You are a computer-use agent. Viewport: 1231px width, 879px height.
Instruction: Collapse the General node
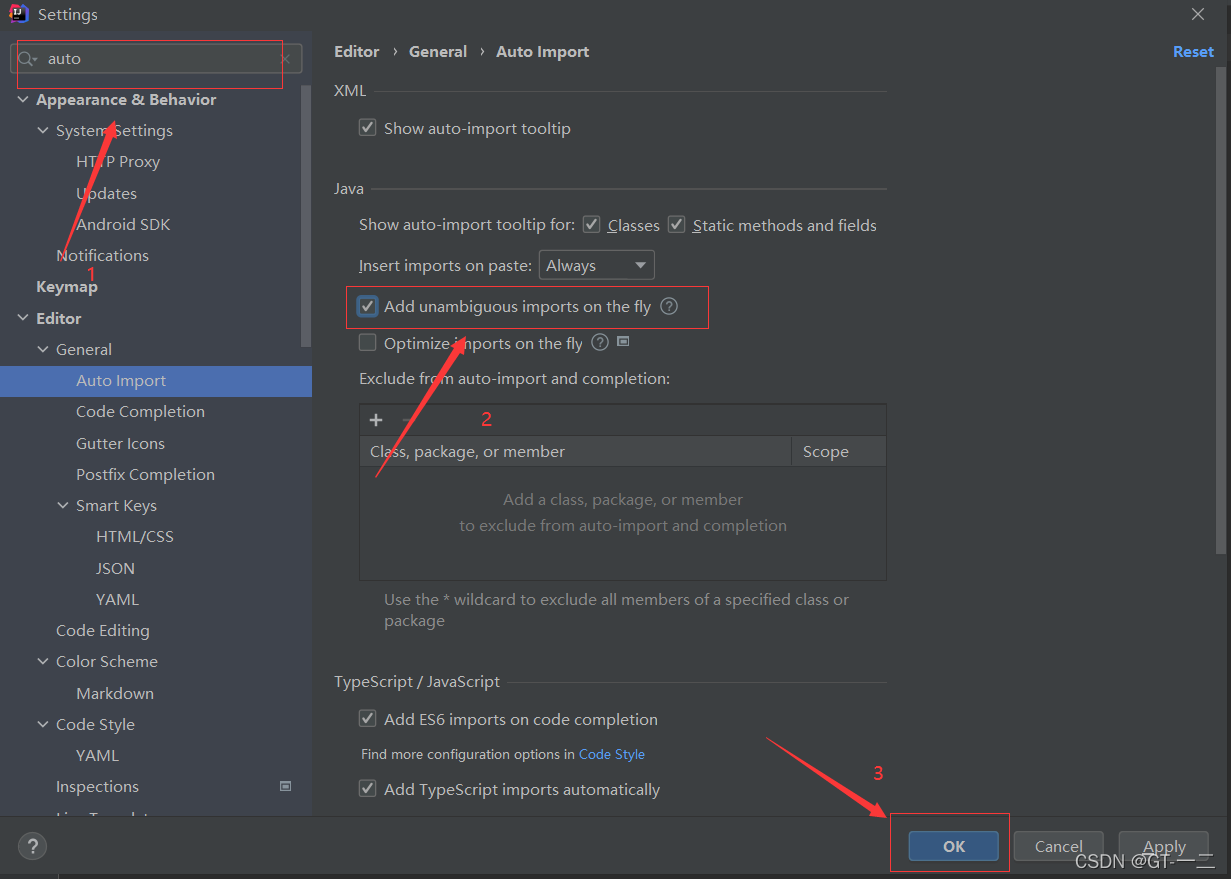click(43, 350)
